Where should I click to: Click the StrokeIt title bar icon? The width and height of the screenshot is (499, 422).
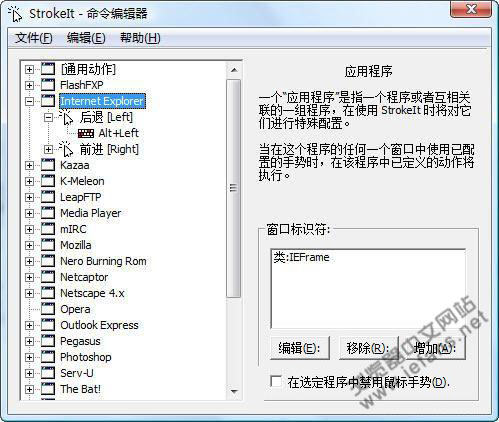(x=15, y=14)
